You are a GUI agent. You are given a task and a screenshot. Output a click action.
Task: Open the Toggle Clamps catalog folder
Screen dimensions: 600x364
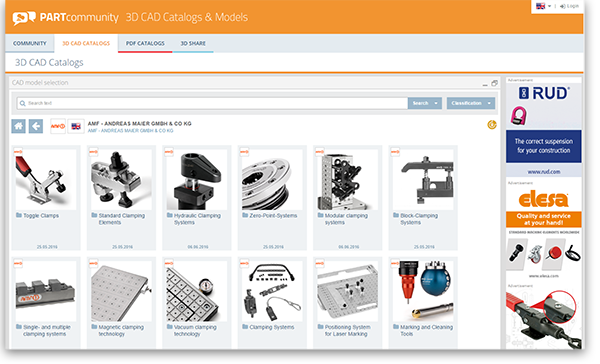(x=41, y=216)
